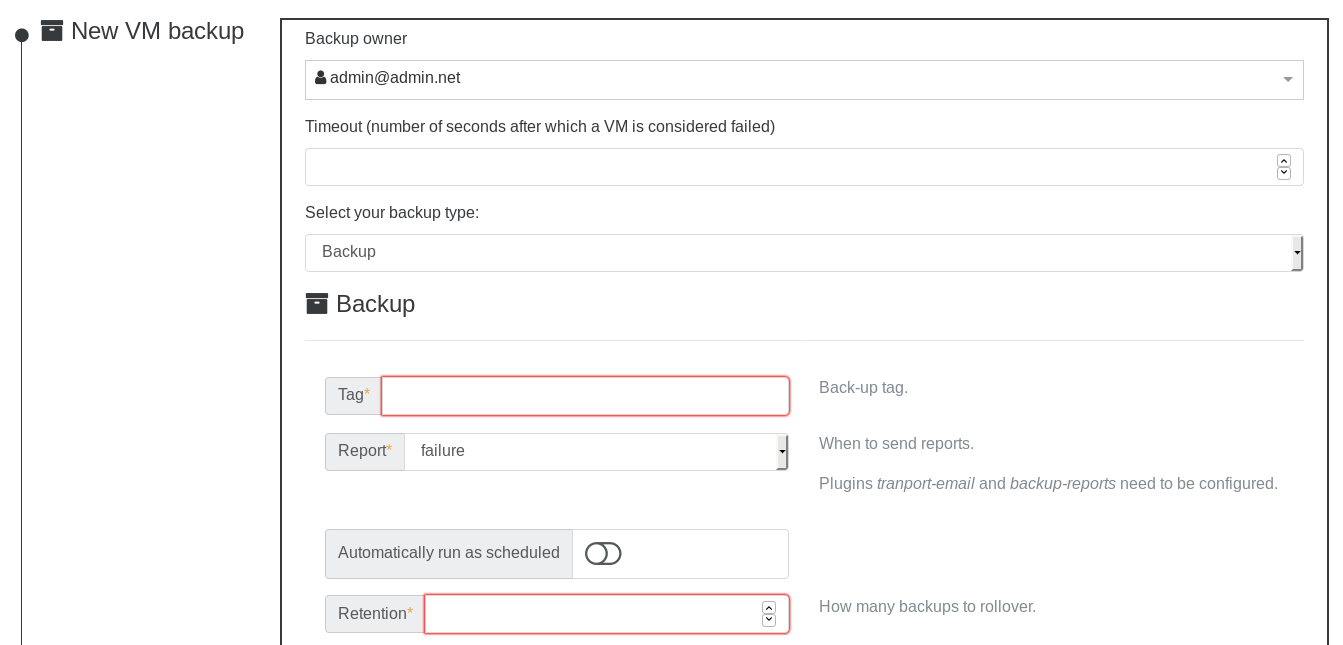Viewport: 1343px width, 645px height.
Task: Increment Retention using the up arrow
Action: (x=768, y=608)
